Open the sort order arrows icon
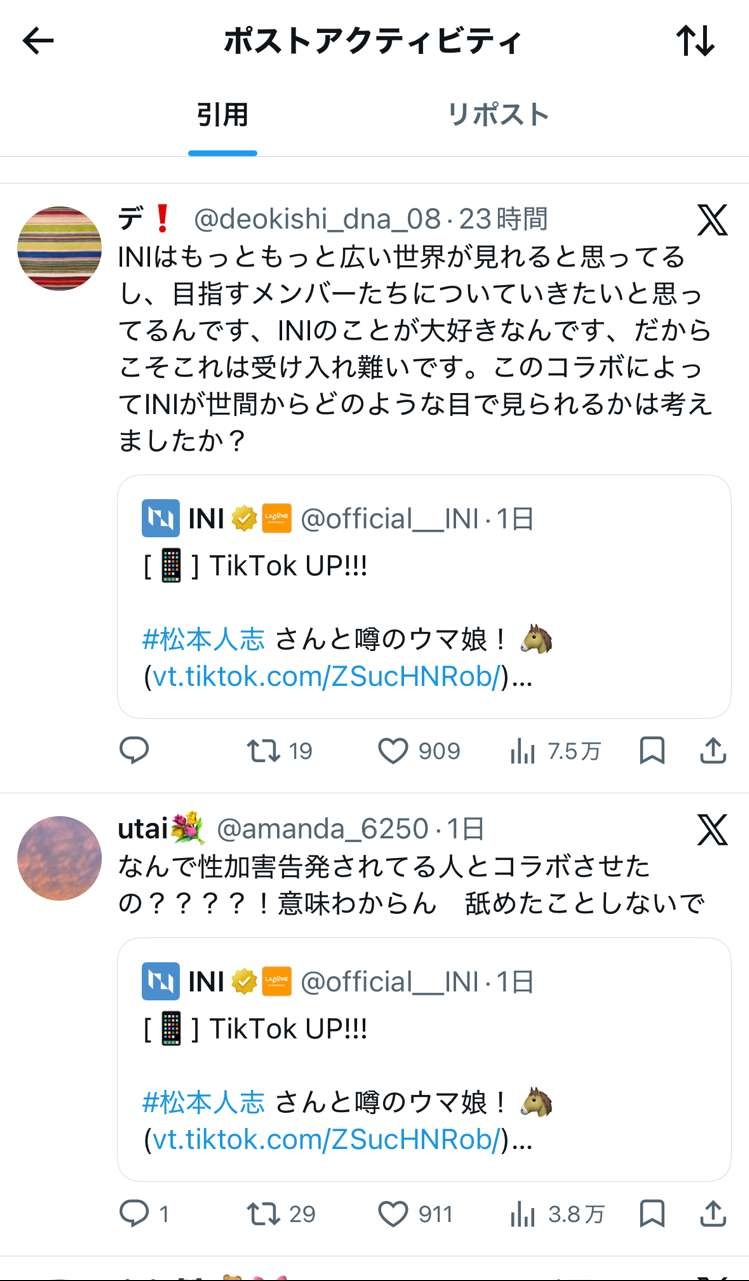The image size is (749, 1281). pyautogui.click(x=695, y=41)
